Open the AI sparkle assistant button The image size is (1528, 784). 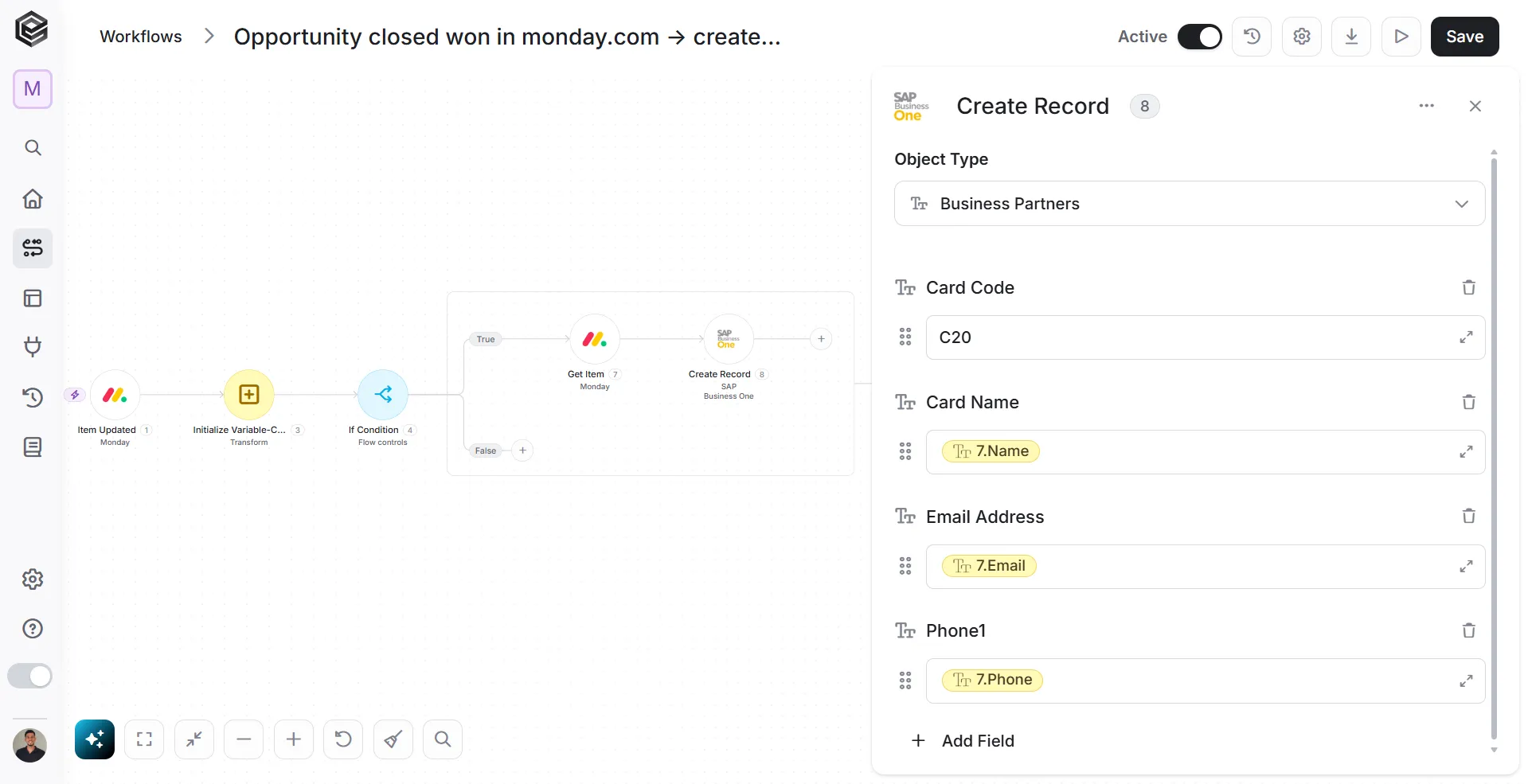click(x=95, y=739)
